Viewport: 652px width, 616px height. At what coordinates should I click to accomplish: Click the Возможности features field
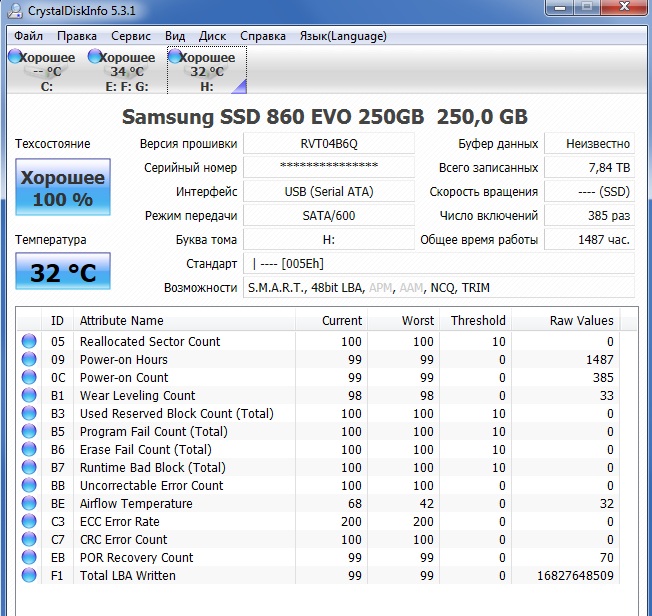coord(439,287)
